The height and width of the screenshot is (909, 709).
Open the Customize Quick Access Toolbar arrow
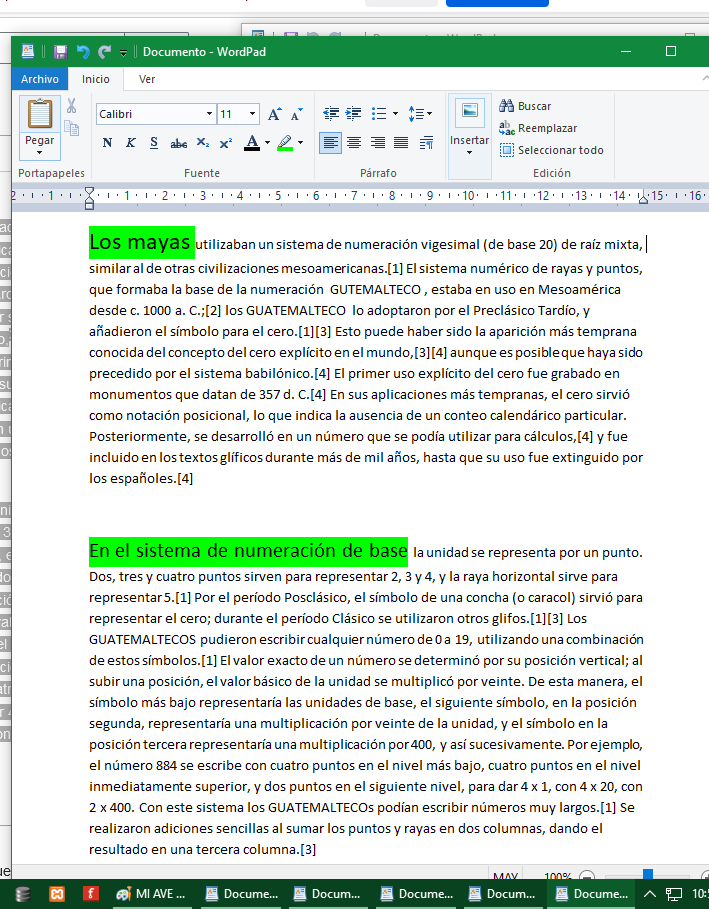123,53
